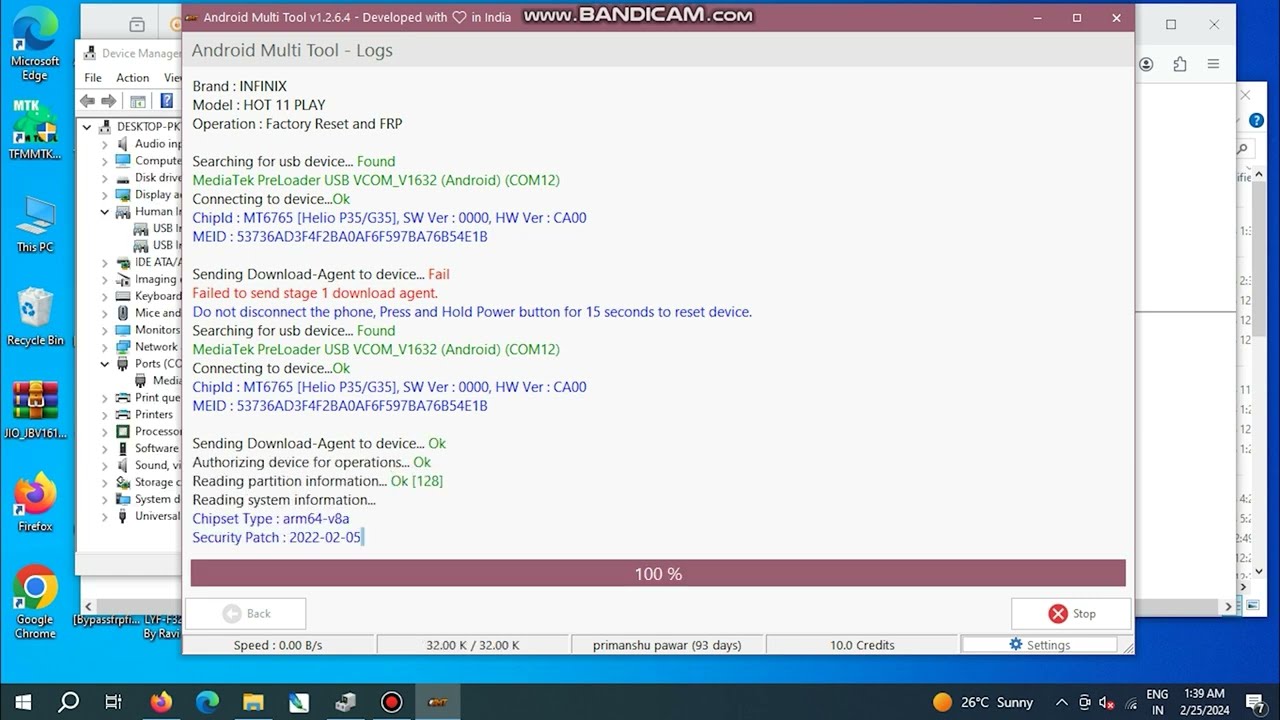The width and height of the screenshot is (1280, 720).
Task: Switch to Device Manager taskbar icon
Action: point(345,702)
